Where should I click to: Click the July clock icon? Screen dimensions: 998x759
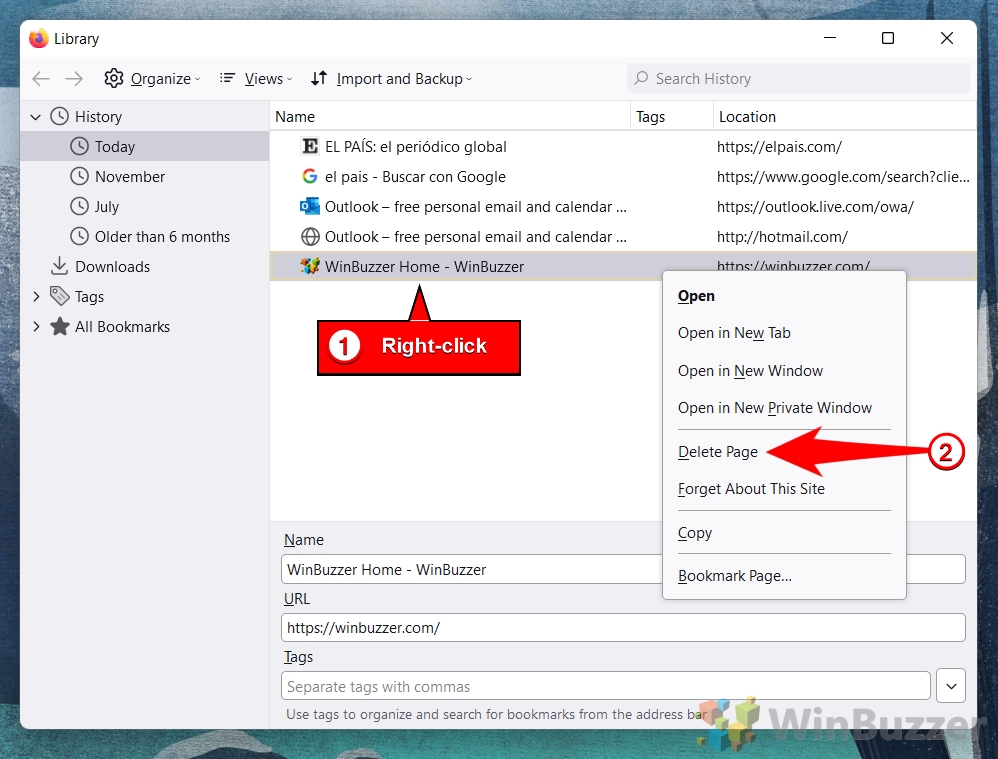pos(79,206)
